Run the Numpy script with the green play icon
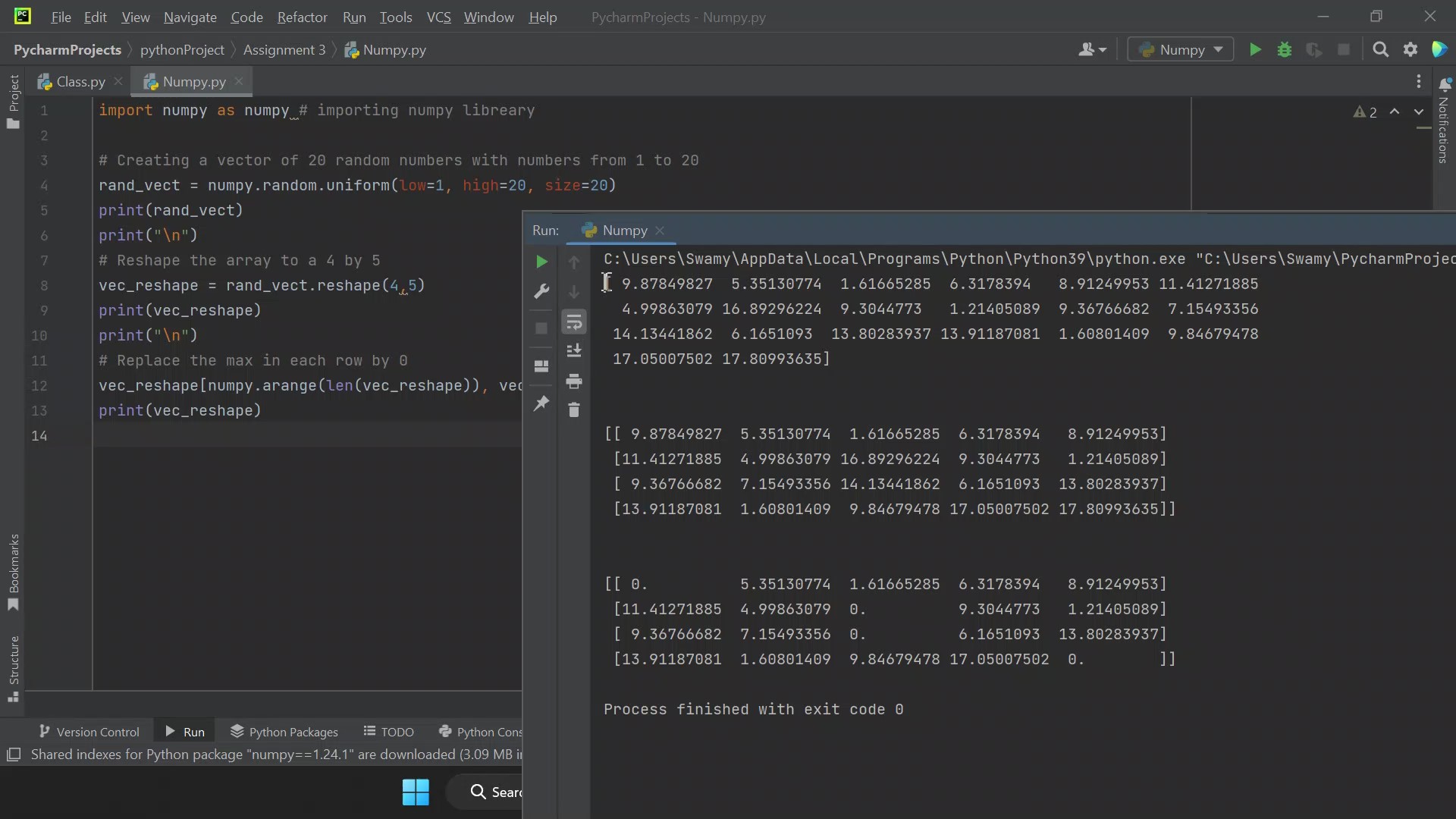Viewport: 1456px width, 819px height. 1255,49
